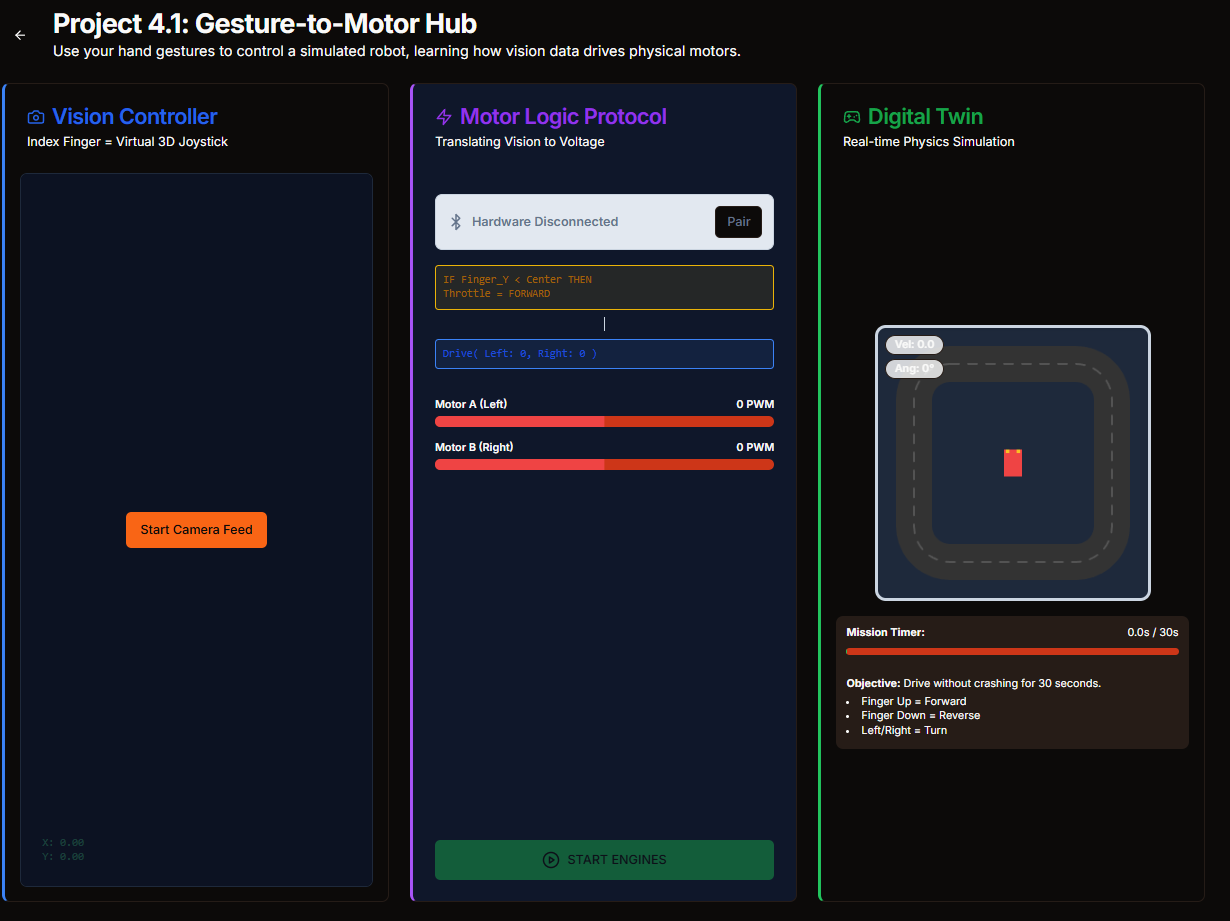Click the Mission Timer progress bar
The image size is (1230, 921).
coord(1012,652)
